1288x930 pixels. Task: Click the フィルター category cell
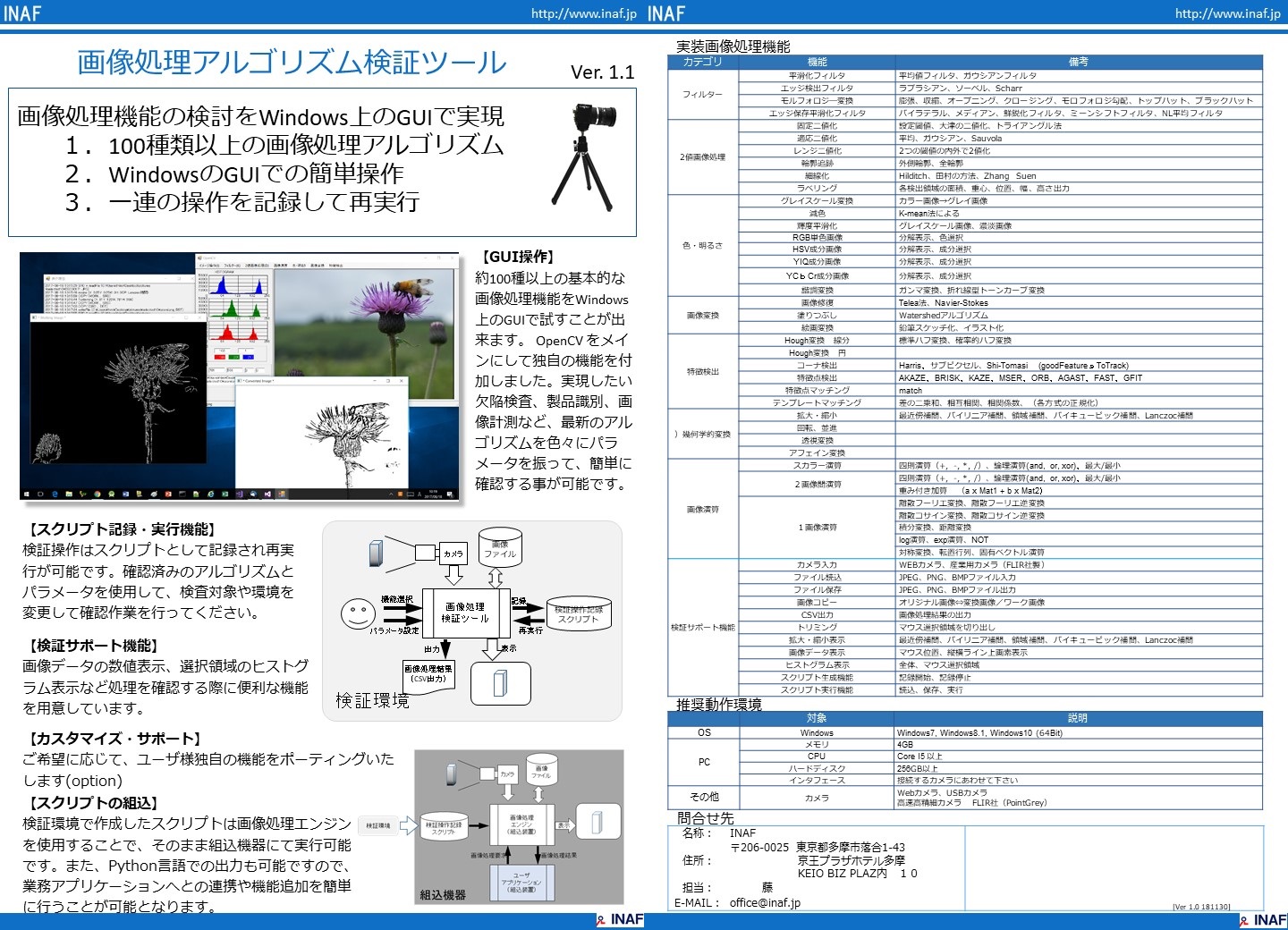coord(703,94)
